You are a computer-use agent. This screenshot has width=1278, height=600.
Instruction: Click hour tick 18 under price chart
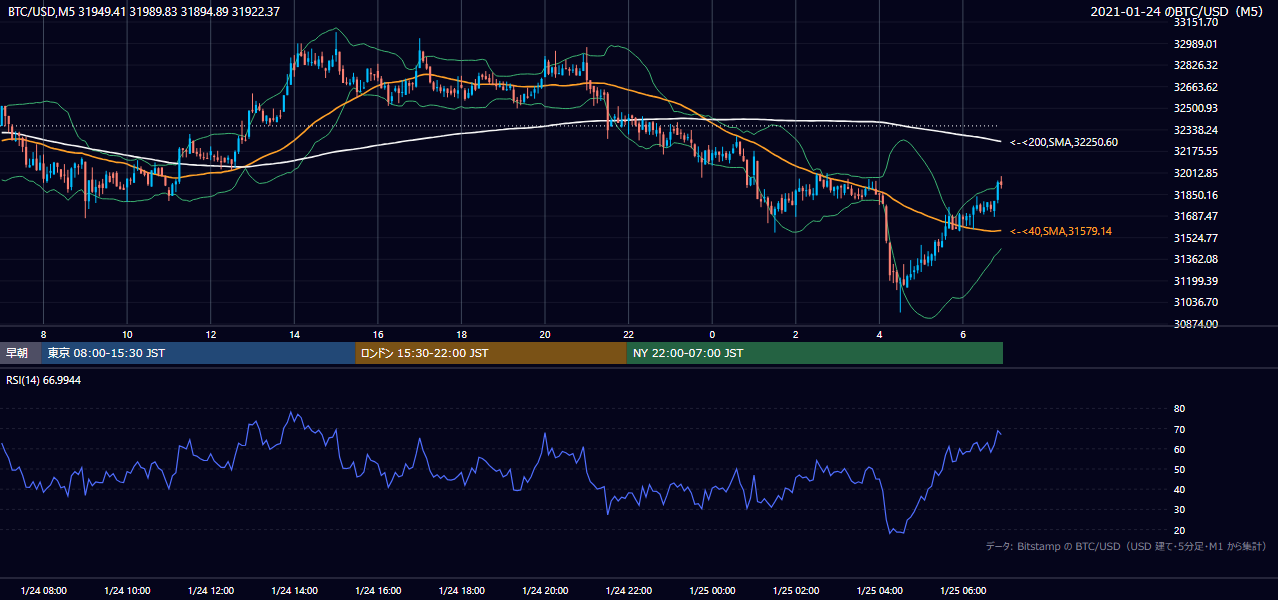coord(461,334)
